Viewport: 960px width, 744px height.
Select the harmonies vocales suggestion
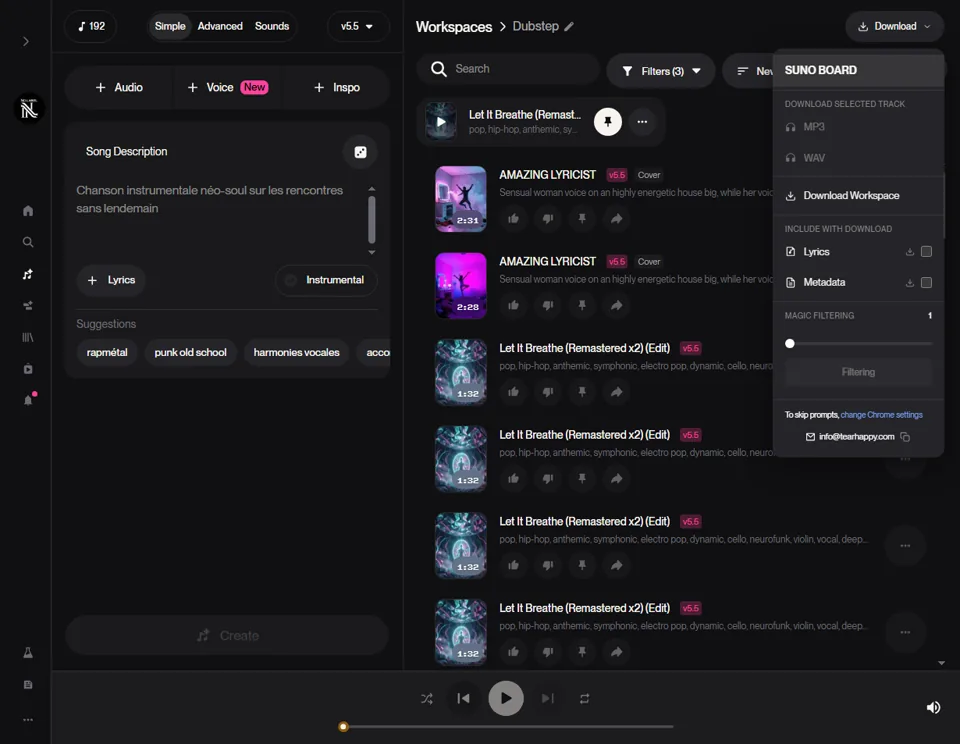coord(296,353)
